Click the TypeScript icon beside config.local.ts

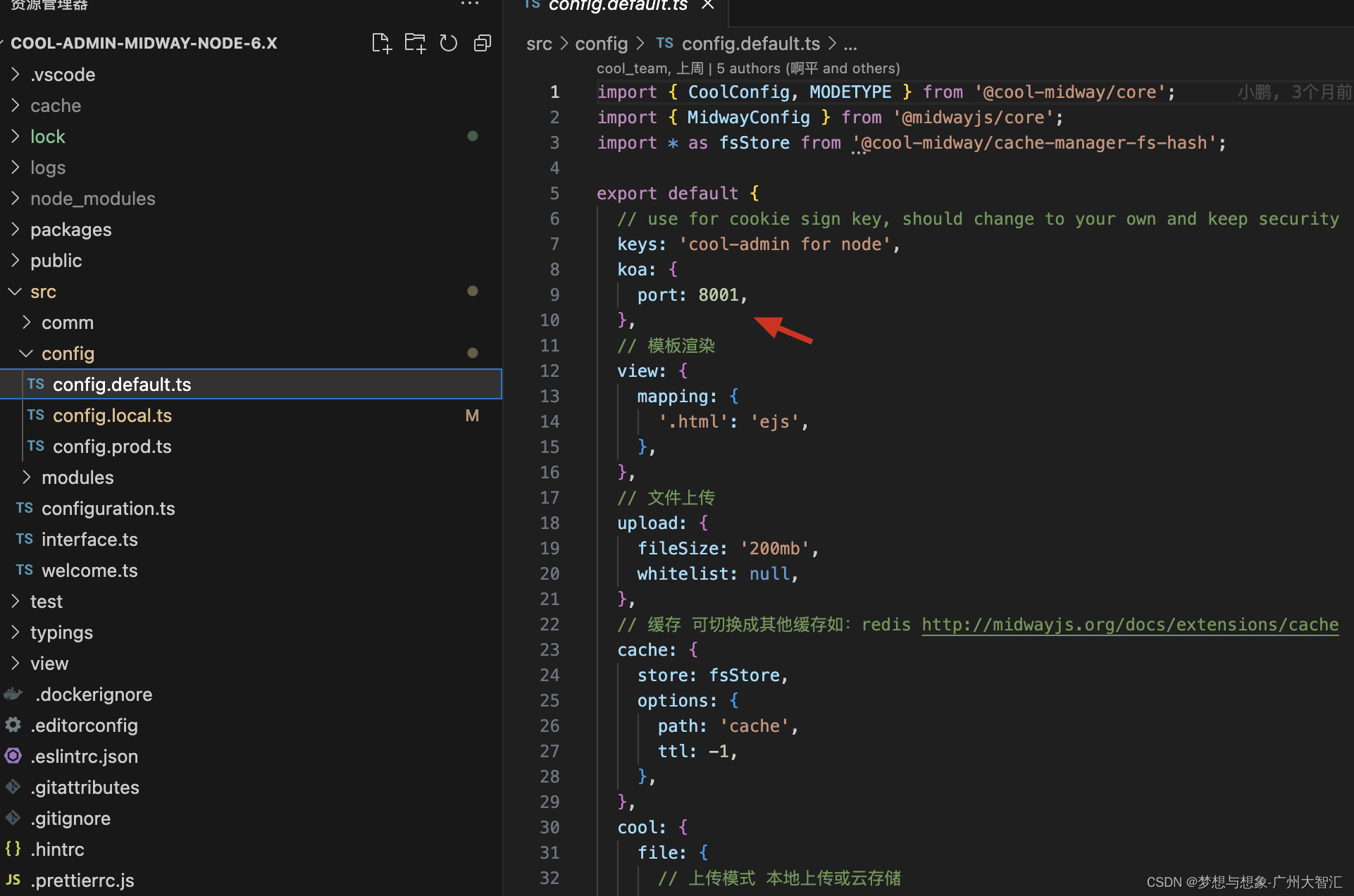click(36, 415)
